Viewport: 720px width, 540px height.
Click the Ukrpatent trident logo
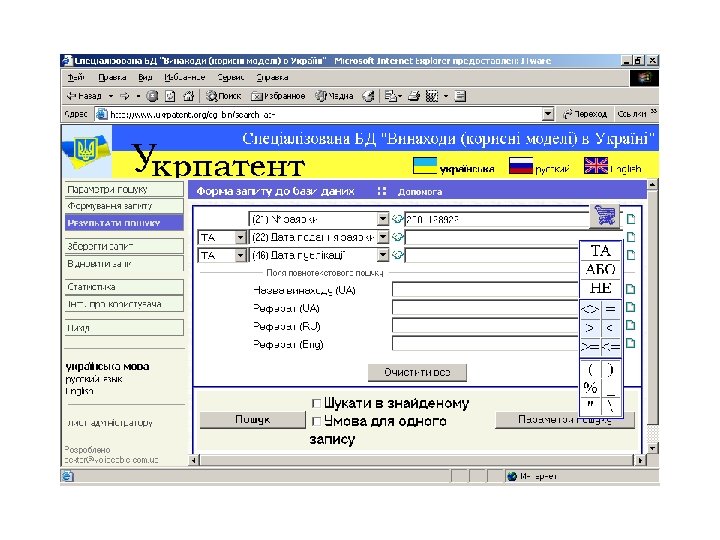click(x=85, y=150)
